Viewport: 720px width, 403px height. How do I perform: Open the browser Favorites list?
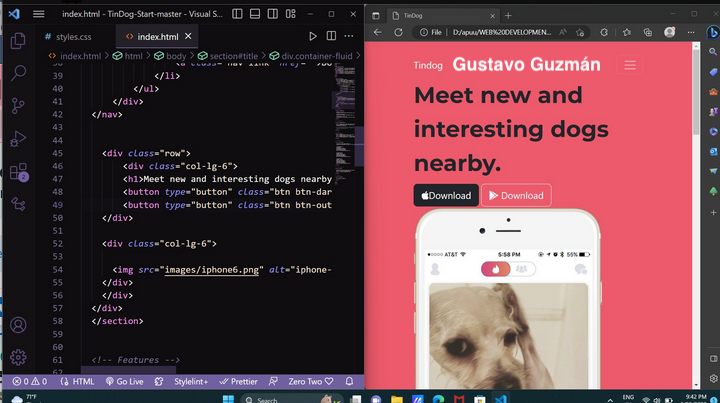[627, 33]
